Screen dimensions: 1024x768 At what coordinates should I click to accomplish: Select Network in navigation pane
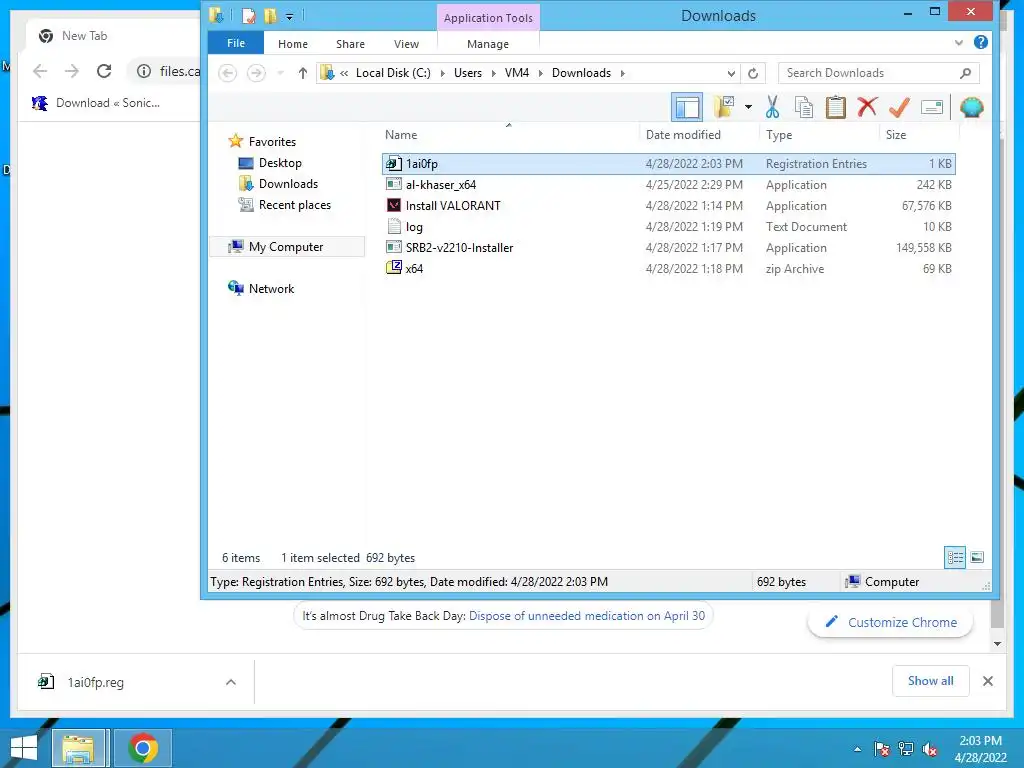point(261,289)
